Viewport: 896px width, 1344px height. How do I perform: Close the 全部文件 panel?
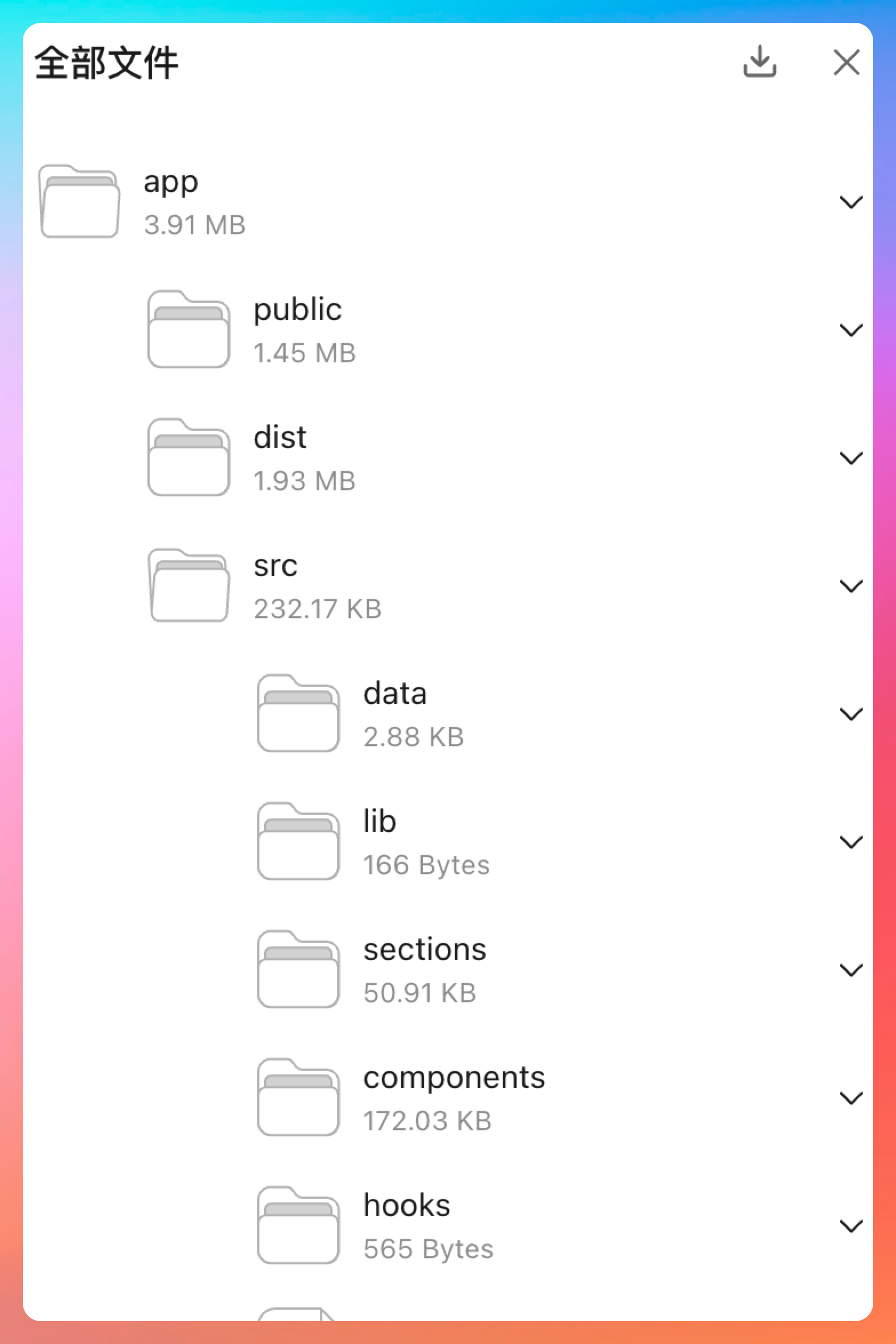846,62
